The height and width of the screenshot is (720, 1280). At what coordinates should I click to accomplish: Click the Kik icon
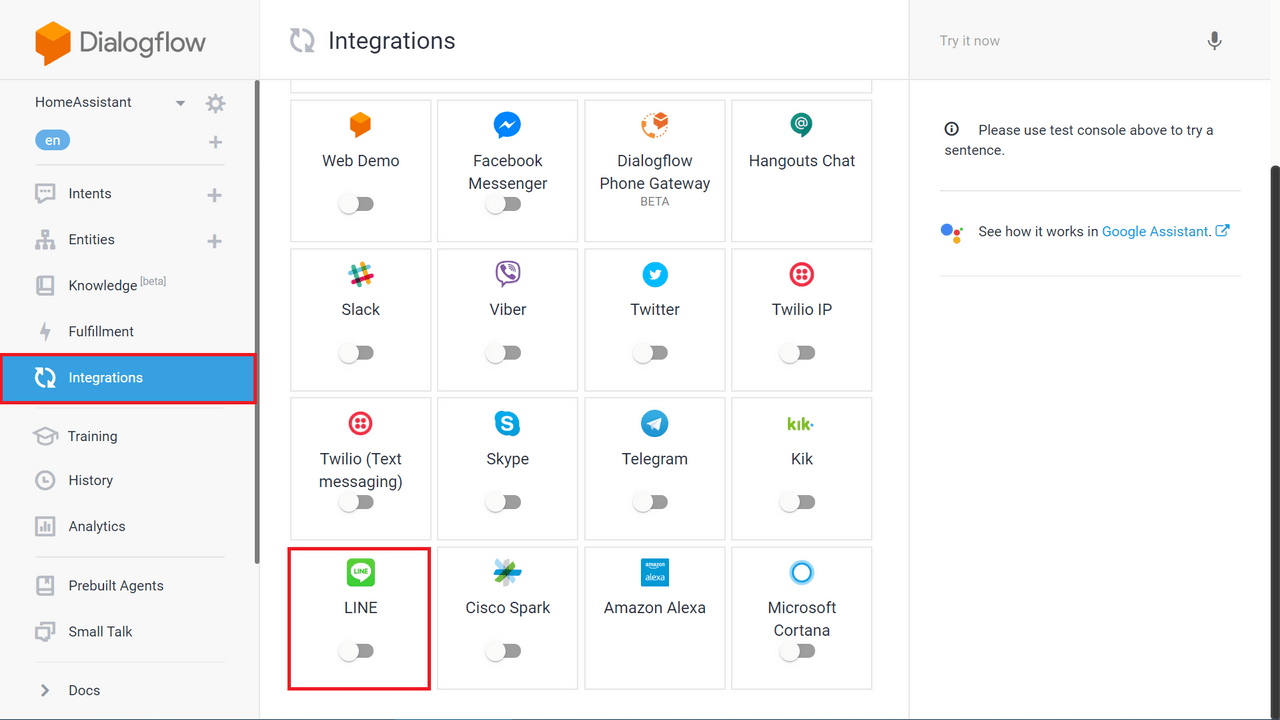[x=801, y=424]
